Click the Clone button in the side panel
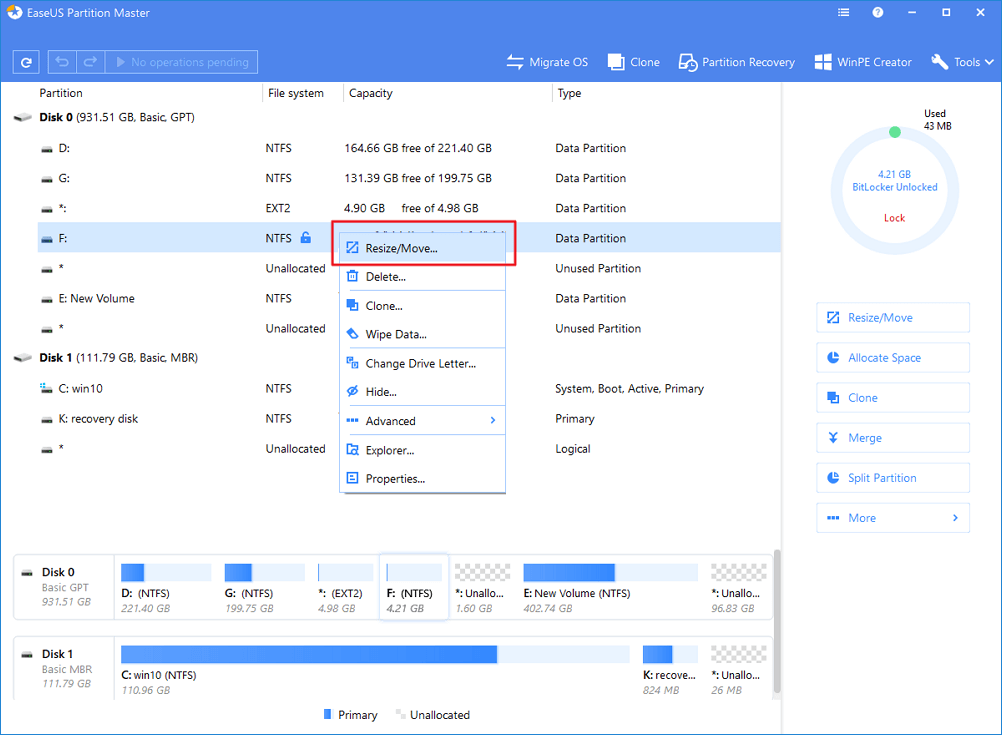 click(893, 398)
